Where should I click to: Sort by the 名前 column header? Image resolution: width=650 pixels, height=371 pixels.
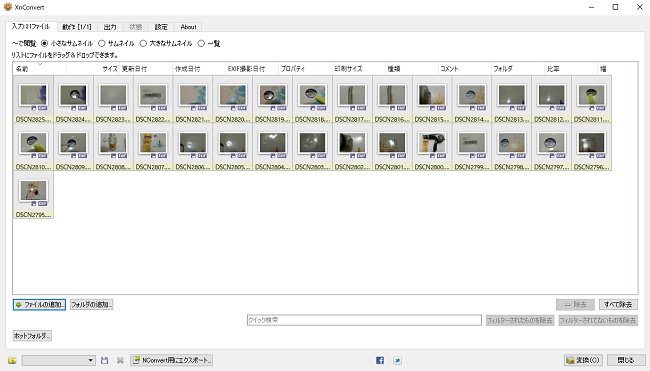coord(39,69)
